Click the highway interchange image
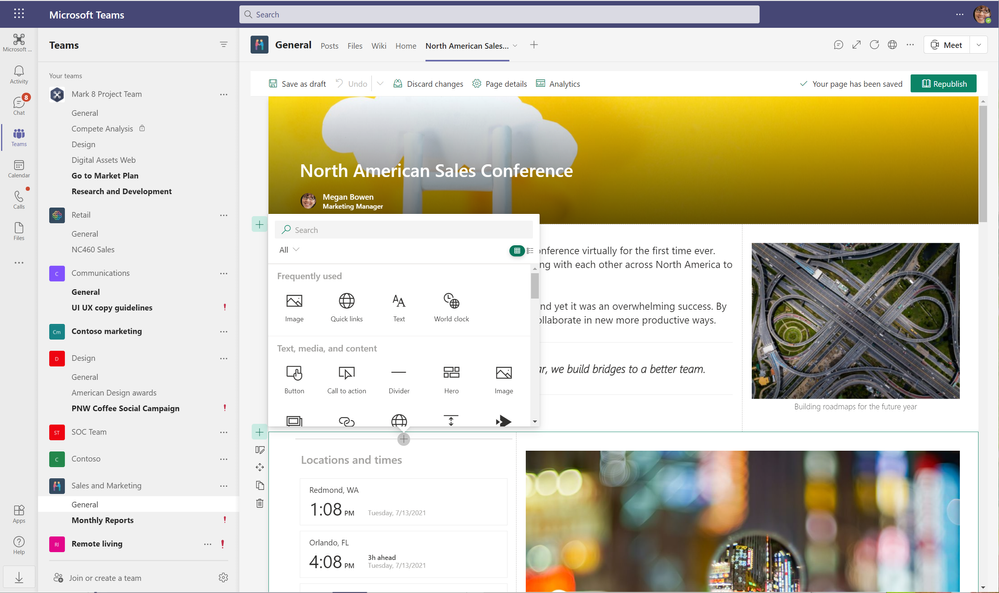The height and width of the screenshot is (593, 999). tap(856, 320)
